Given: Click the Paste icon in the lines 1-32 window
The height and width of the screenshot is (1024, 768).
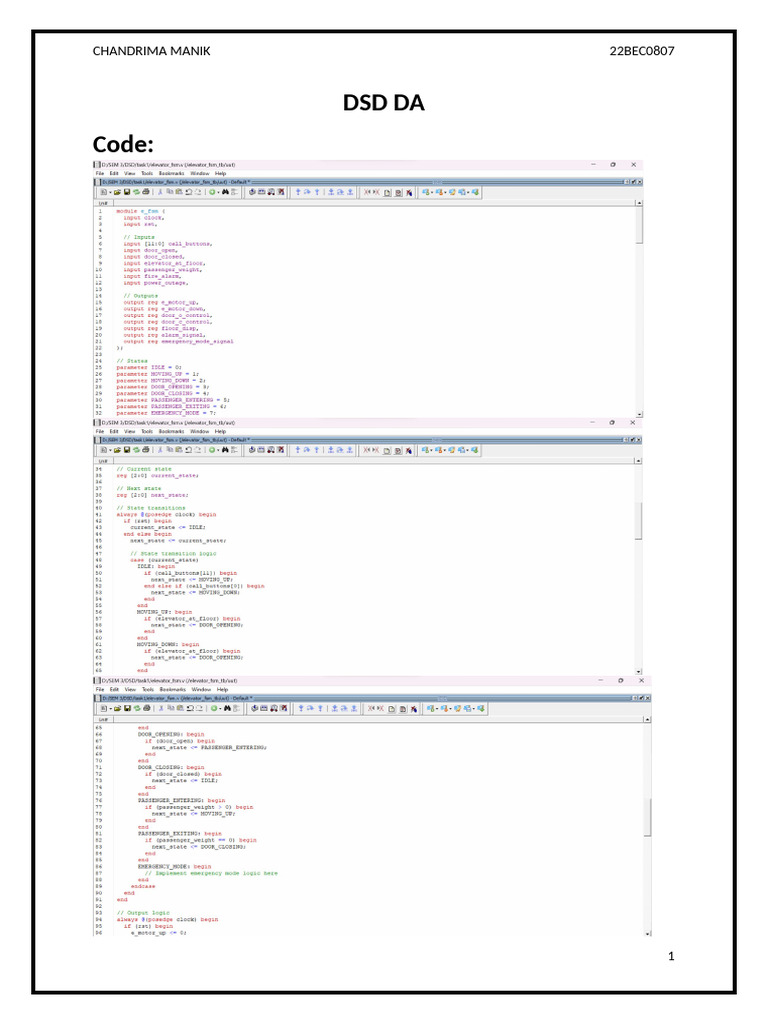Looking at the screenshot, I should [178, 193].
